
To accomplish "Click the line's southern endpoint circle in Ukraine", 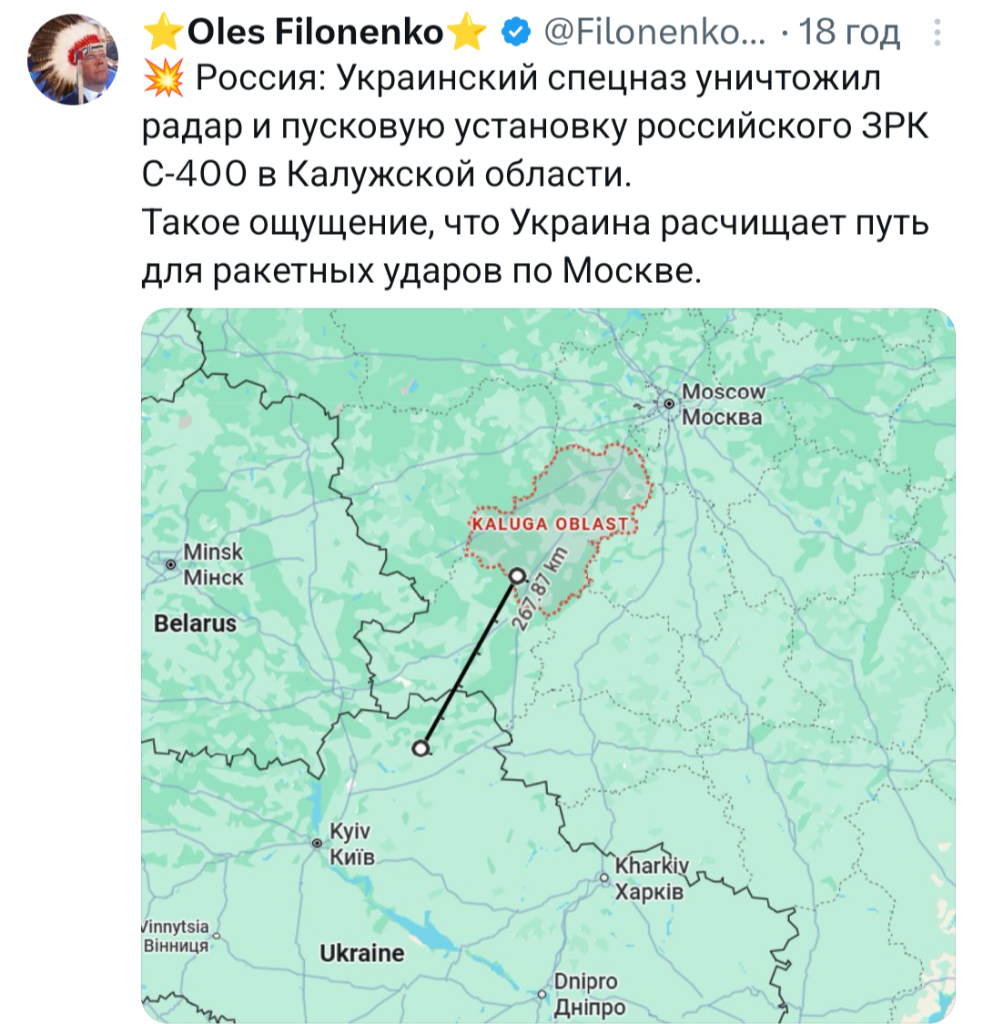I will tap(422, 748).
